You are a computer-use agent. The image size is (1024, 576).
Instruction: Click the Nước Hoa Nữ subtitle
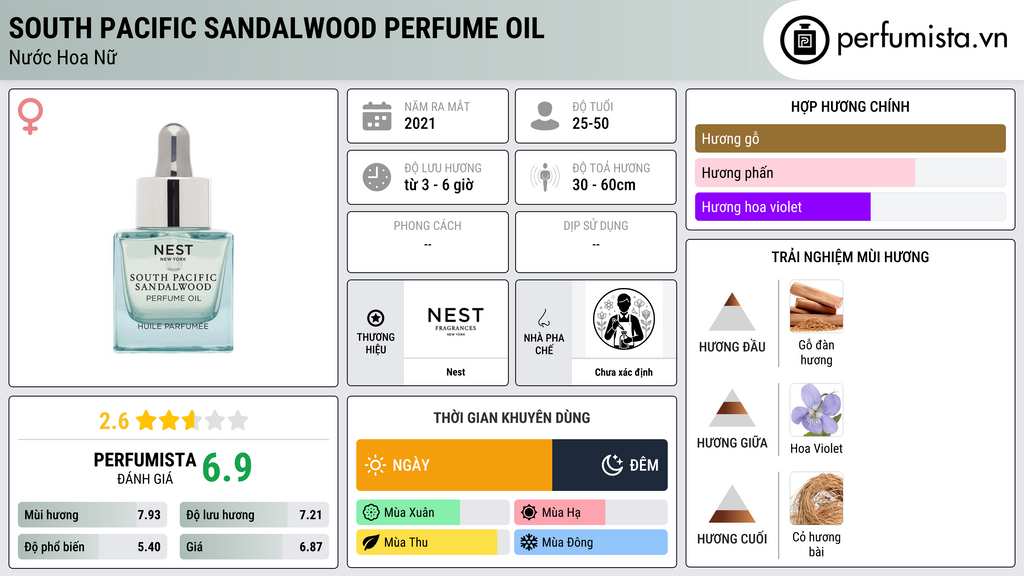pos(63,57)
